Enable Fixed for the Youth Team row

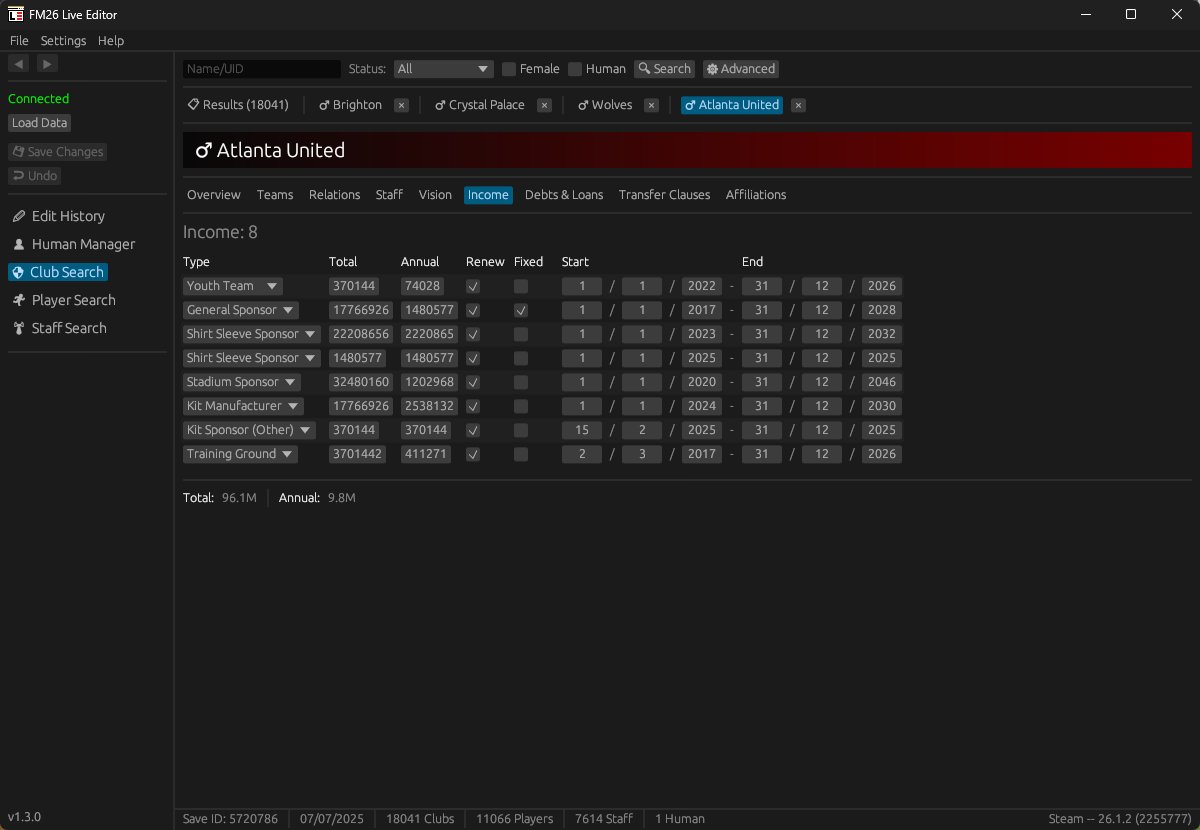click(521, 286)
